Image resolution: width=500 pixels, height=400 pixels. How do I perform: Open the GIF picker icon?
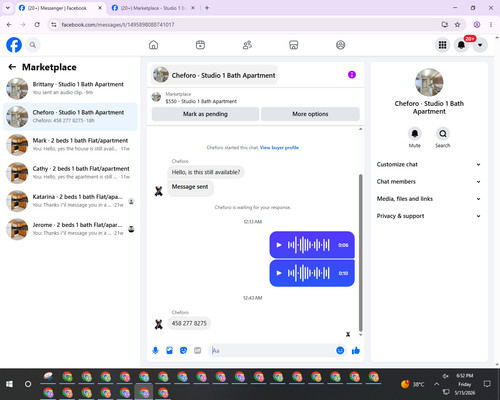pyautogui.click(x=198, y=350)
